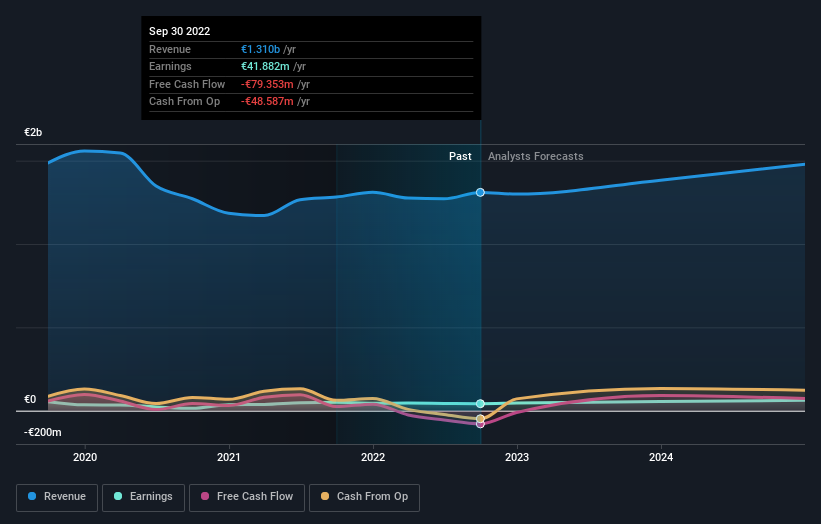Click the Earnings data point marker

480,404
